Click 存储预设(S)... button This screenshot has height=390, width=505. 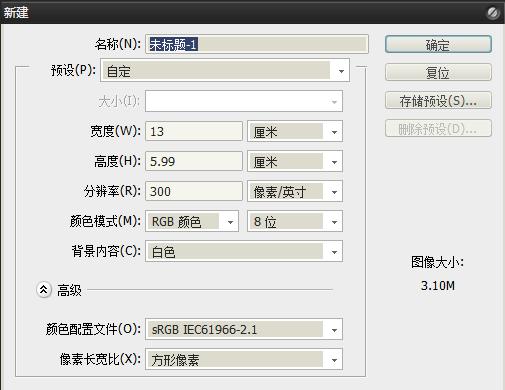click(438, 100)
